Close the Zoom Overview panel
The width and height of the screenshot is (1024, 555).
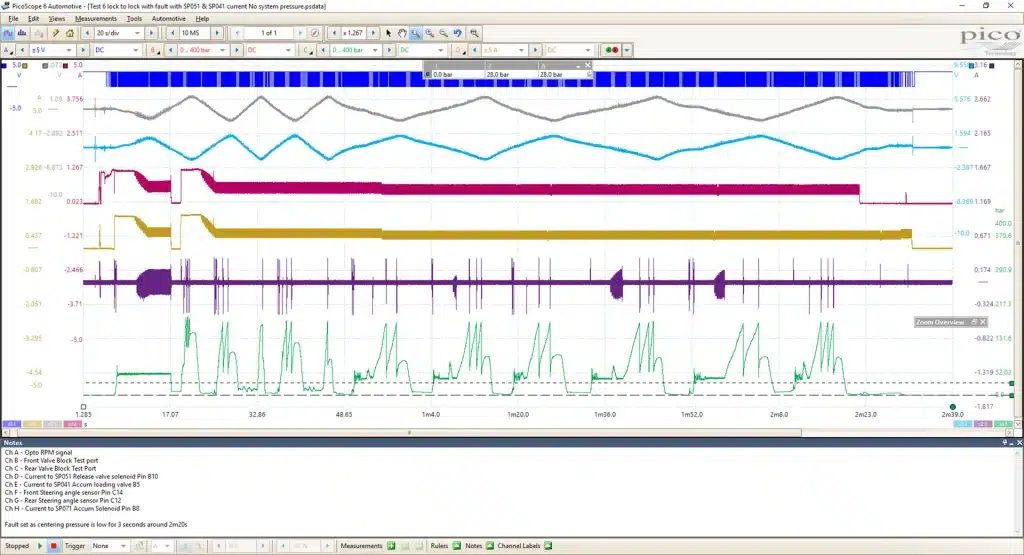983,322
